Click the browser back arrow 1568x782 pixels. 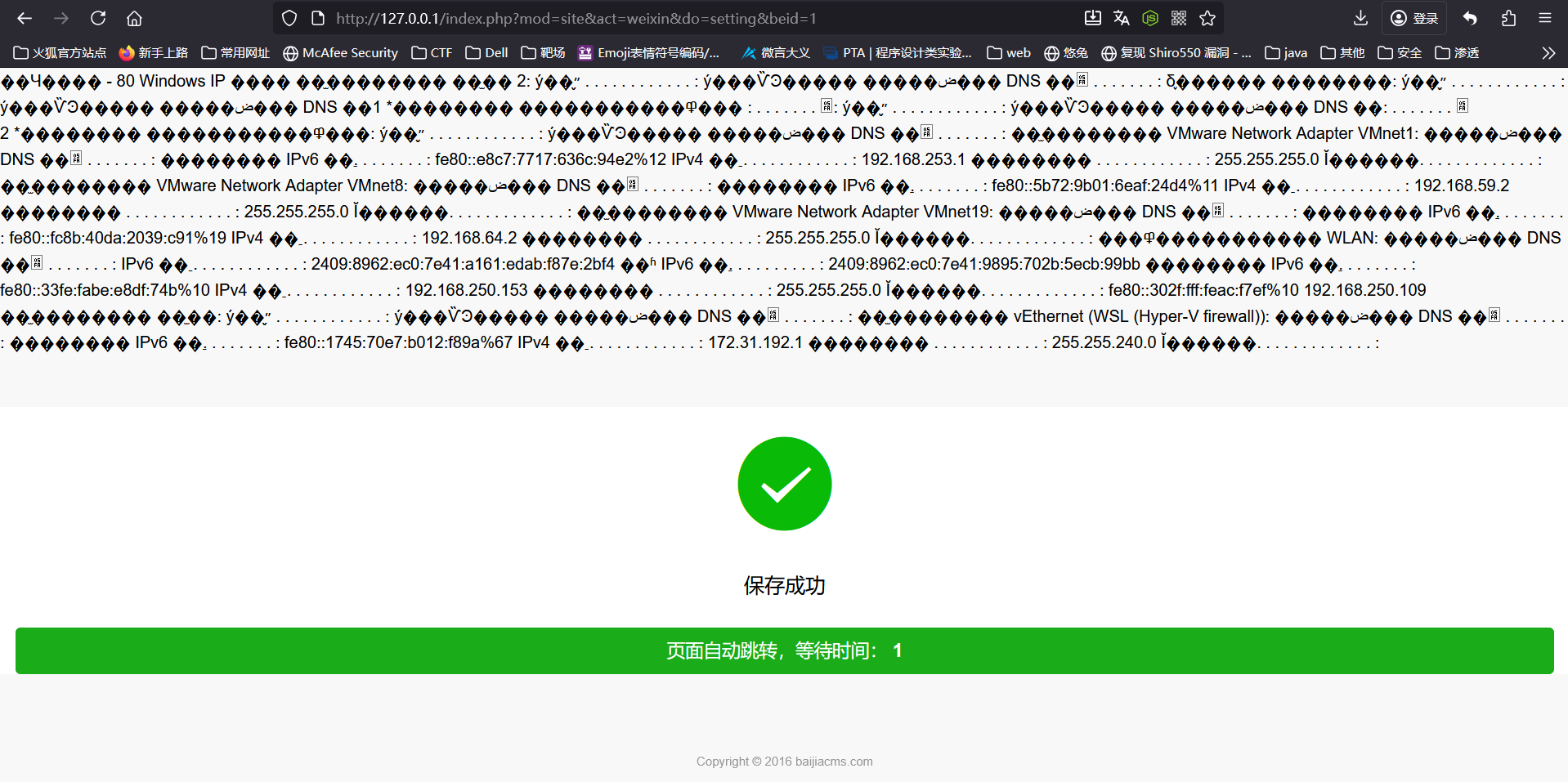point(25,18)
